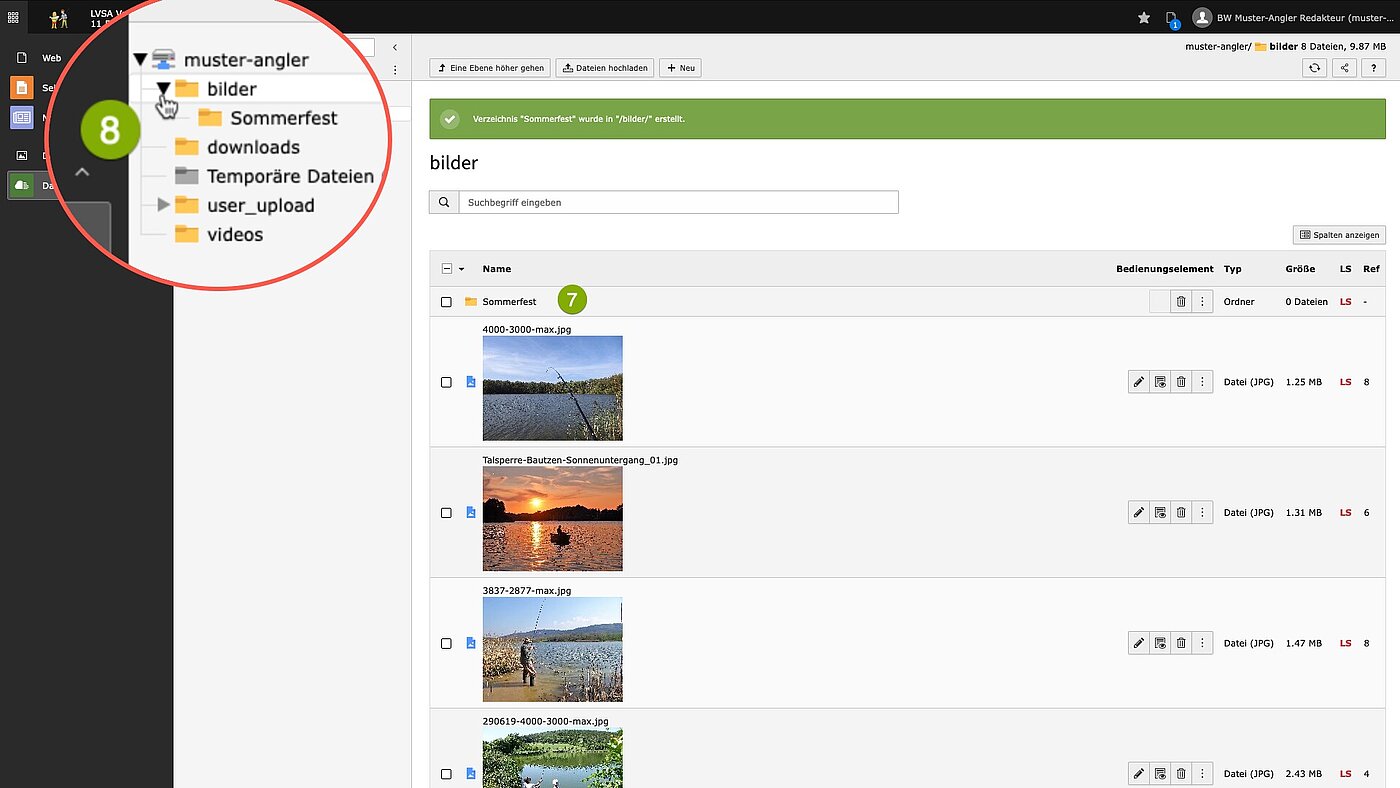Delete 3837-2877-max.jpg via trash icon
The width and height of the screenshot is (1400, 788).
coord(1181,643)
